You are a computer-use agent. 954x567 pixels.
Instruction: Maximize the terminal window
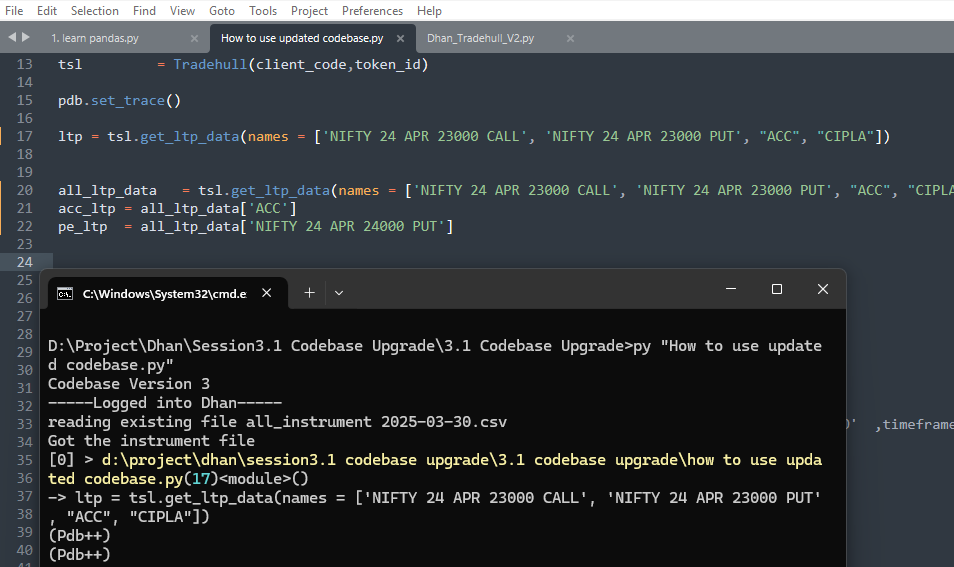tap(777, 289)
